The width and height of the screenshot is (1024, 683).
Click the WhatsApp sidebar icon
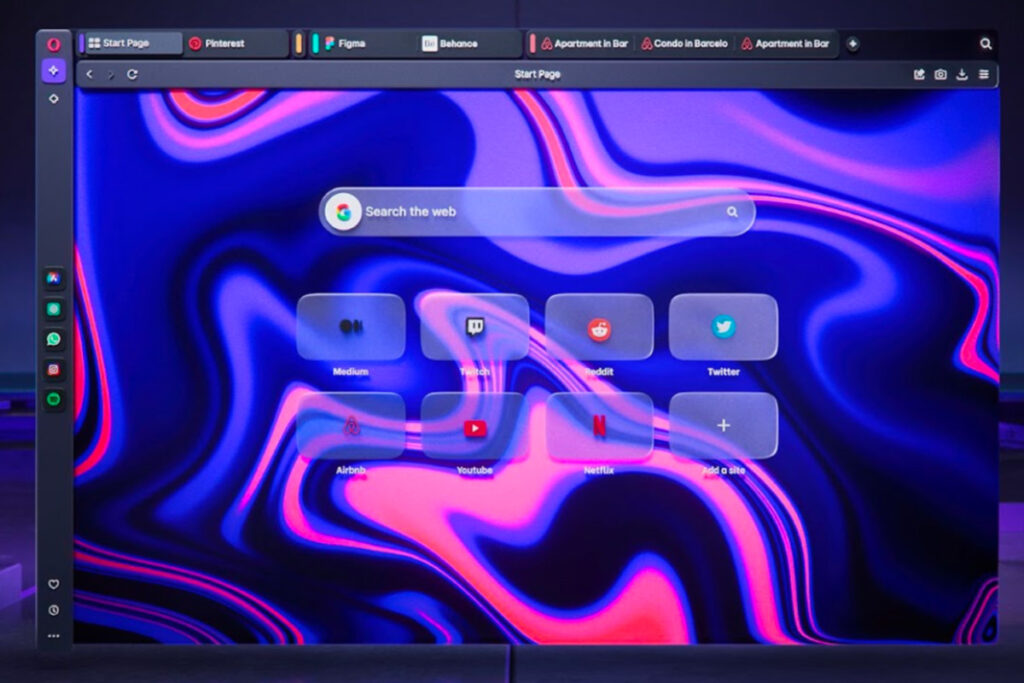54,340
